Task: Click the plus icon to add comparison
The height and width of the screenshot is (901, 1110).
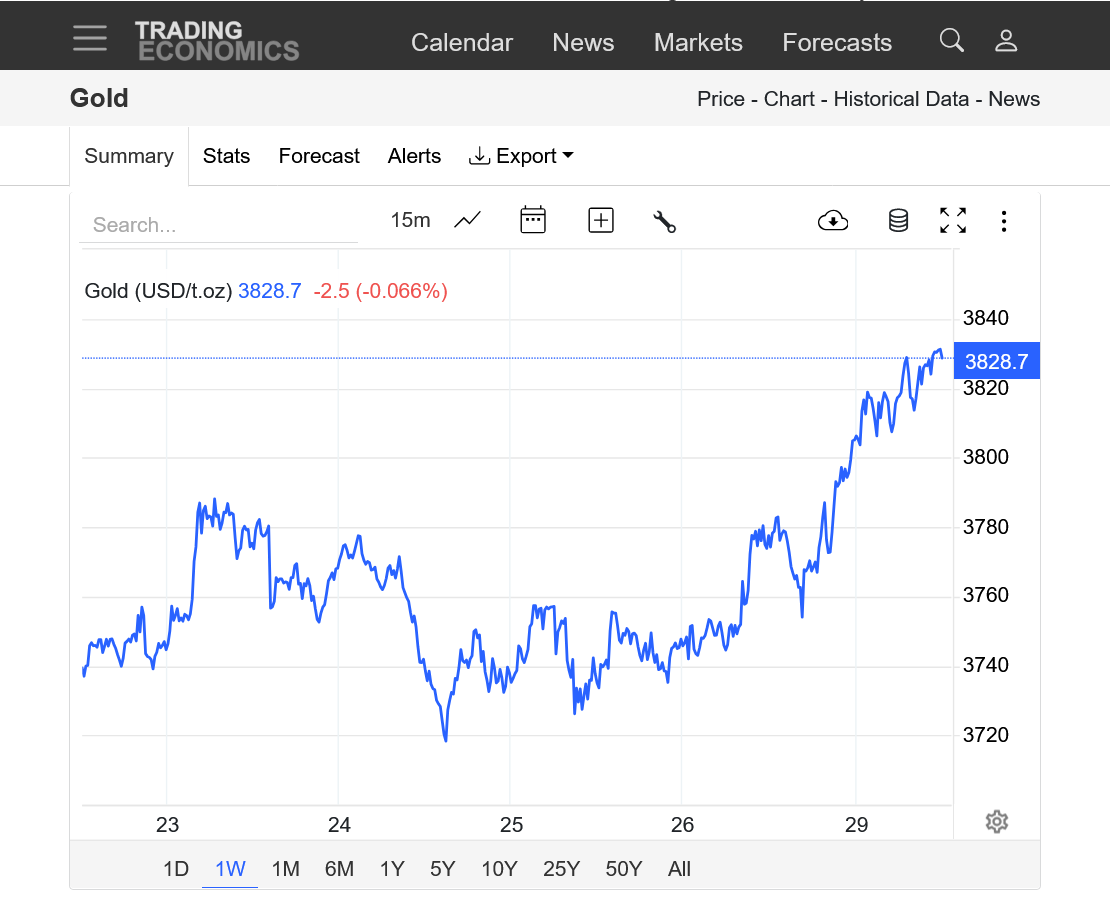Action: click(601, 220)
